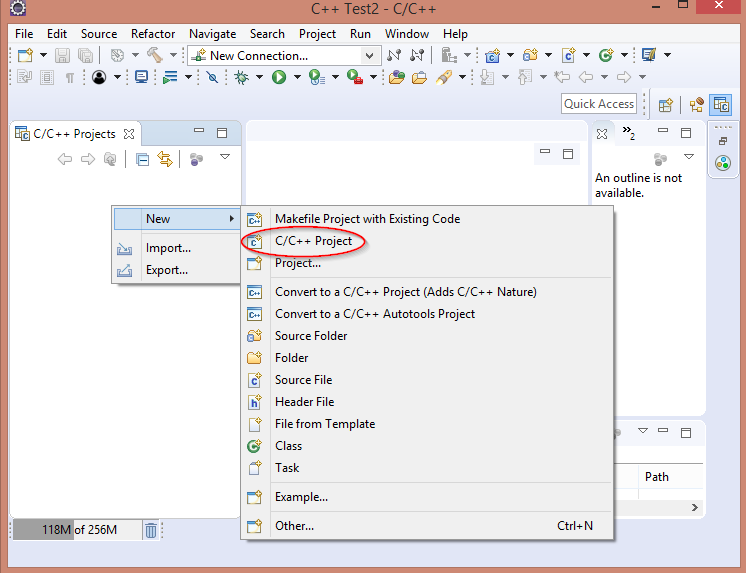Click the C/C++ Projects tab
Image resolution: width=746 pixels, height=573 pixels.
[74, 133]
